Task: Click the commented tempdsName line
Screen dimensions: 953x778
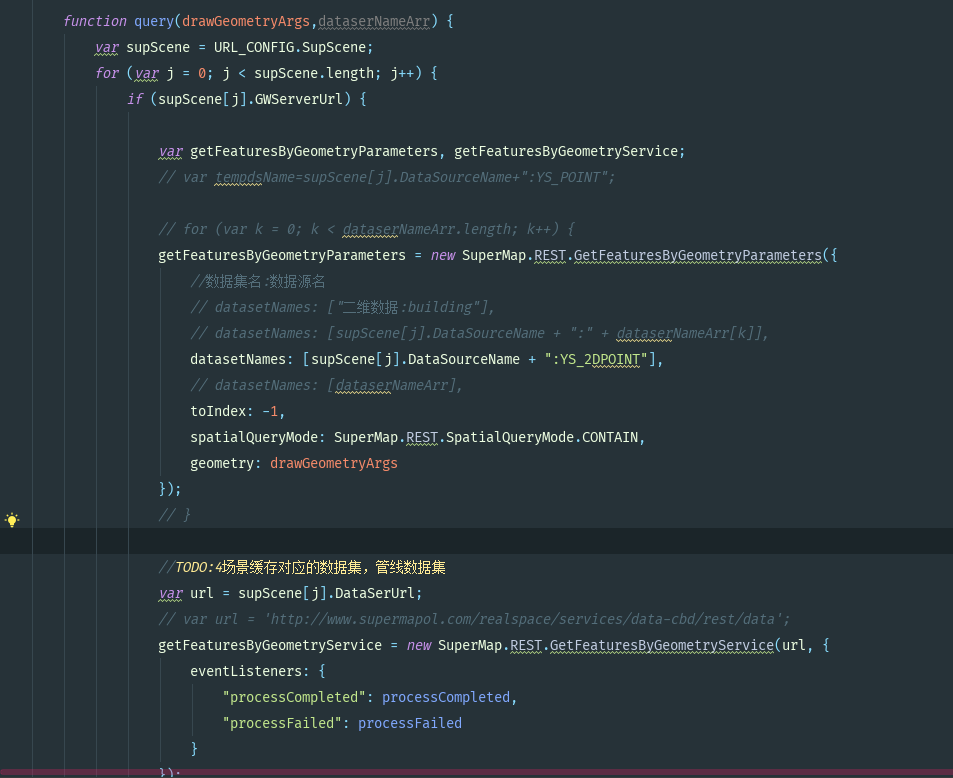Action: point(387,177)
